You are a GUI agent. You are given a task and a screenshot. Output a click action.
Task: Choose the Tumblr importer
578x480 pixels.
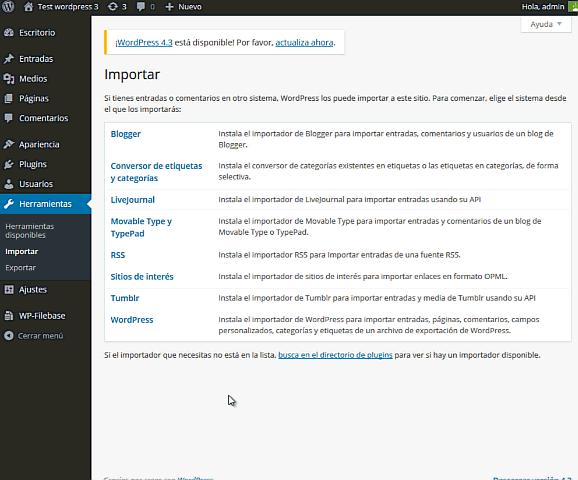[x=125, y=298]
